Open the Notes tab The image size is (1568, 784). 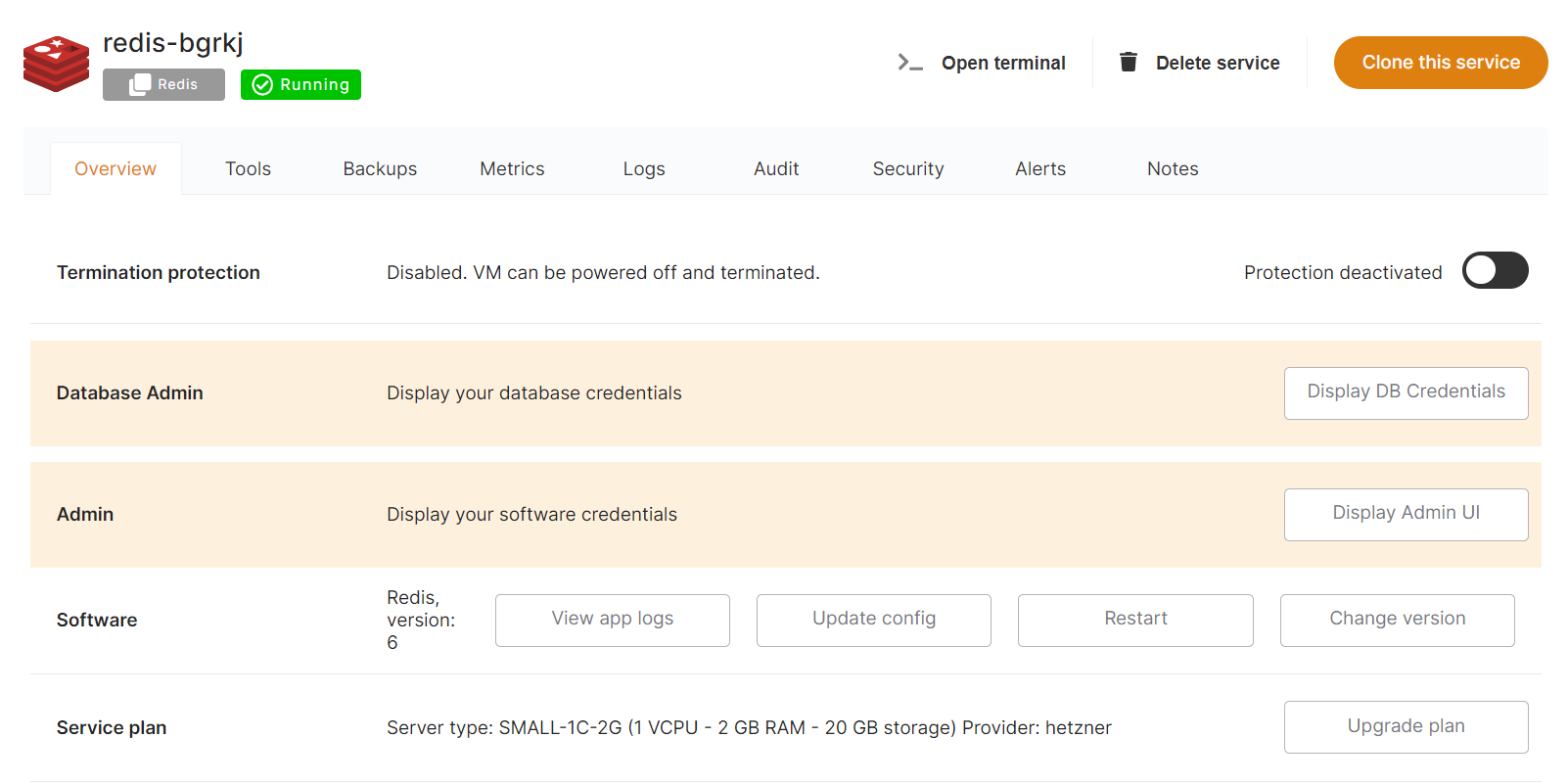click(x=1172, y=169)
